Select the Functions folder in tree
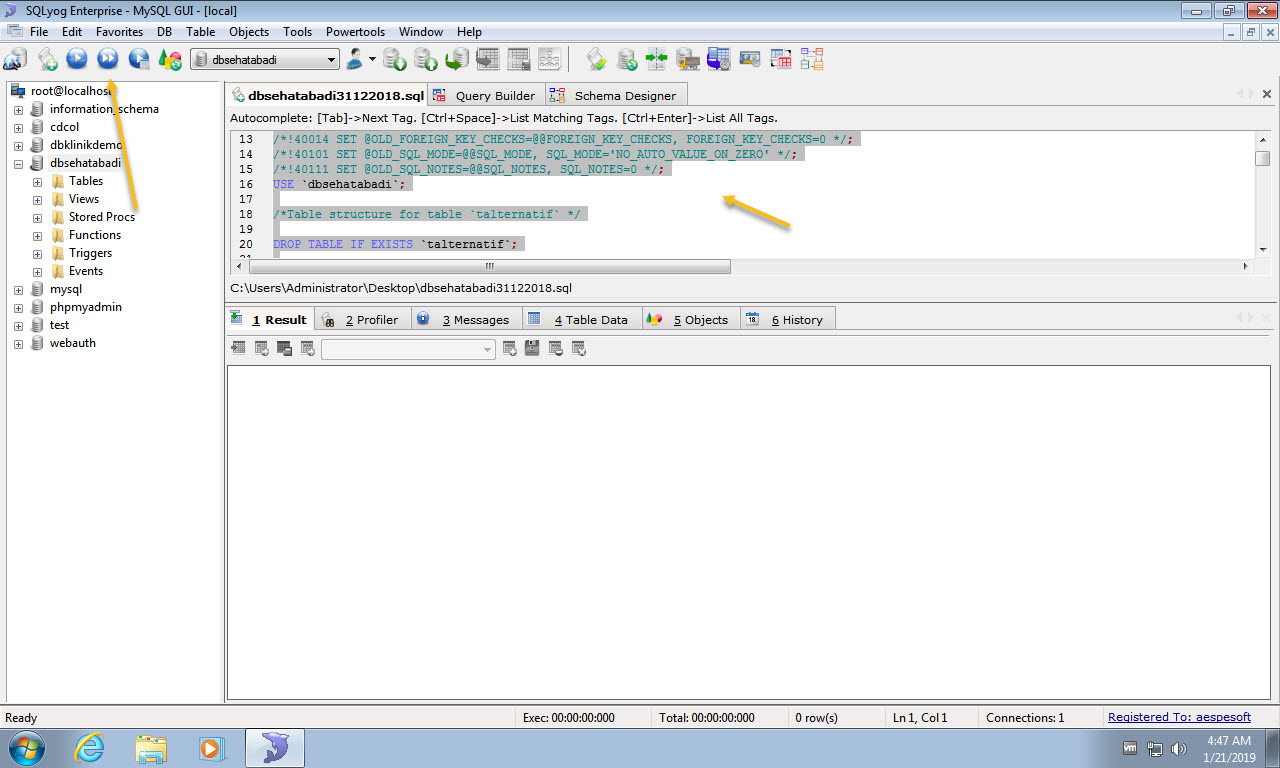Screen dimensions: 1280x768 [95, 235]
